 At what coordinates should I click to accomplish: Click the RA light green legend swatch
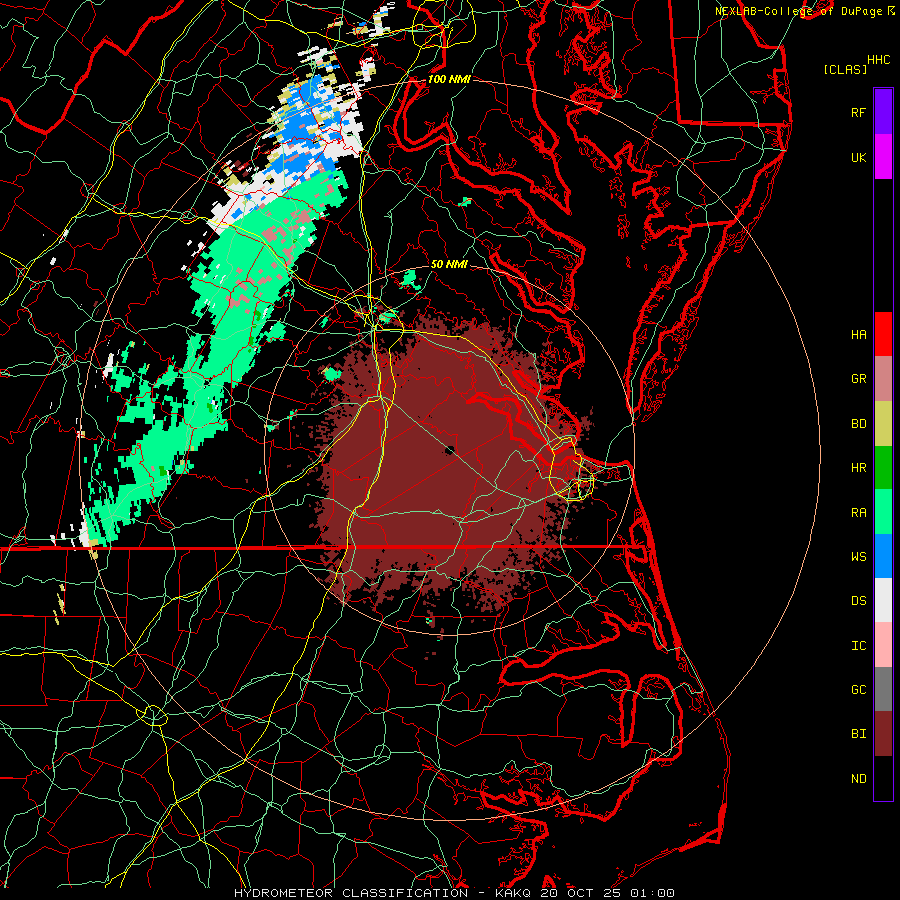point(883,512)
